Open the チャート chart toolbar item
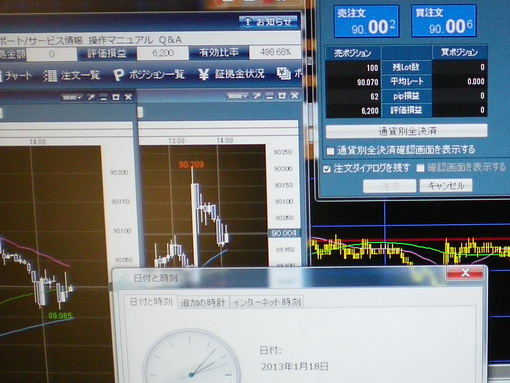 click(16, 76)
